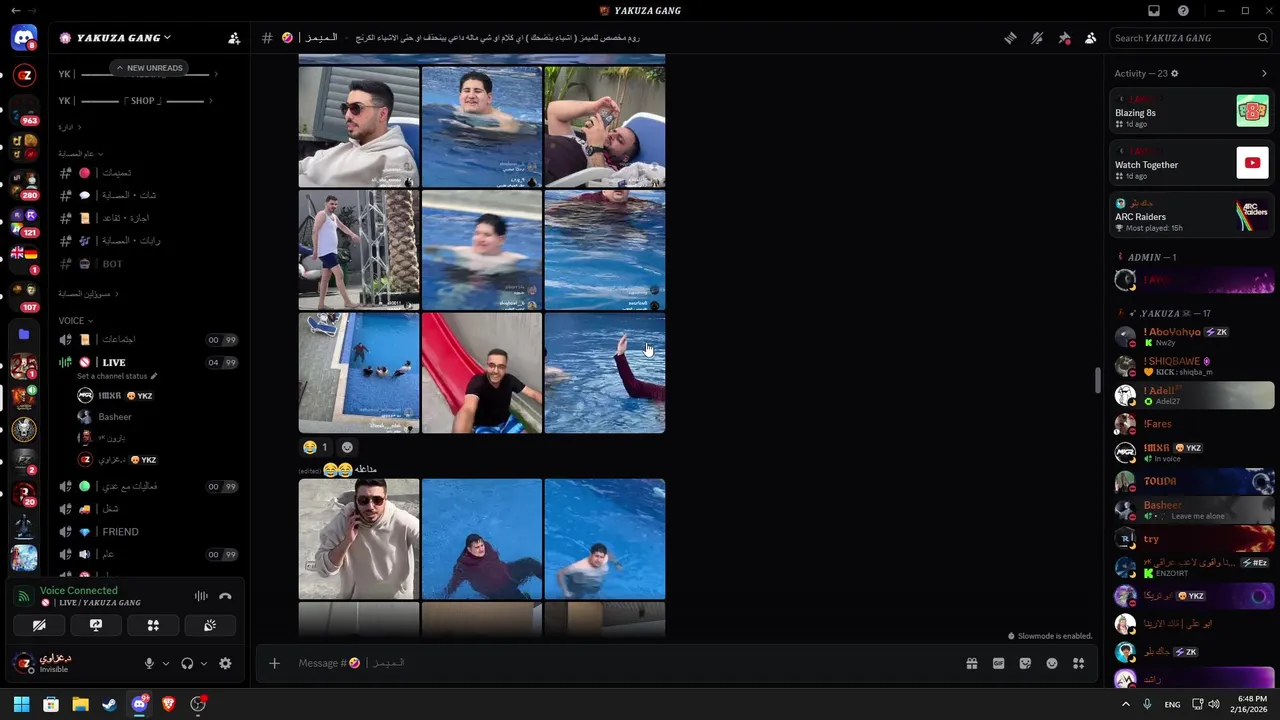Expand the Activity panel arrow
The width and height of the screenshot is (1280, 720).
click(x=1264, y=73)
